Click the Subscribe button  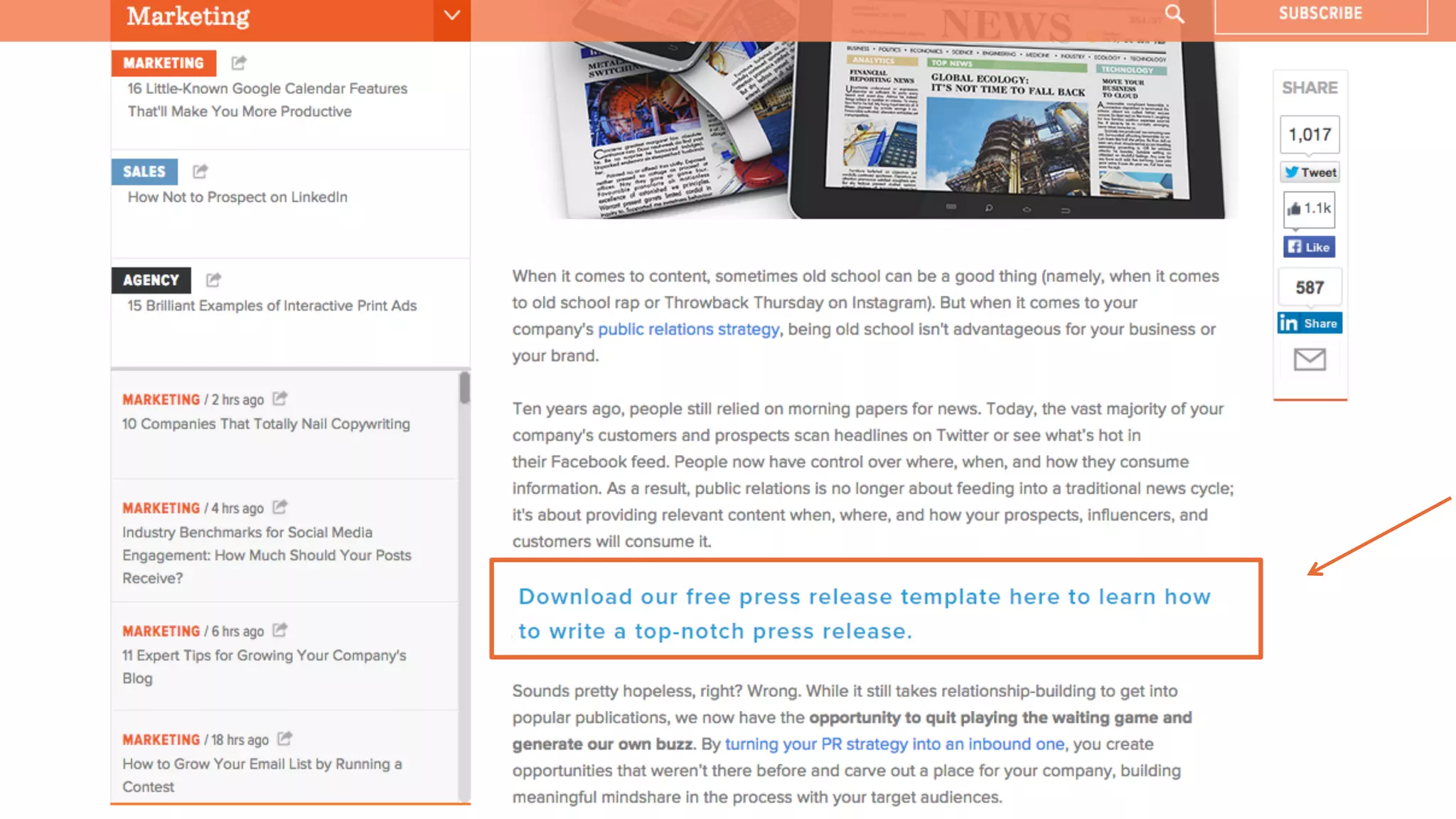pyautogui.click(x=1320, y=14)
